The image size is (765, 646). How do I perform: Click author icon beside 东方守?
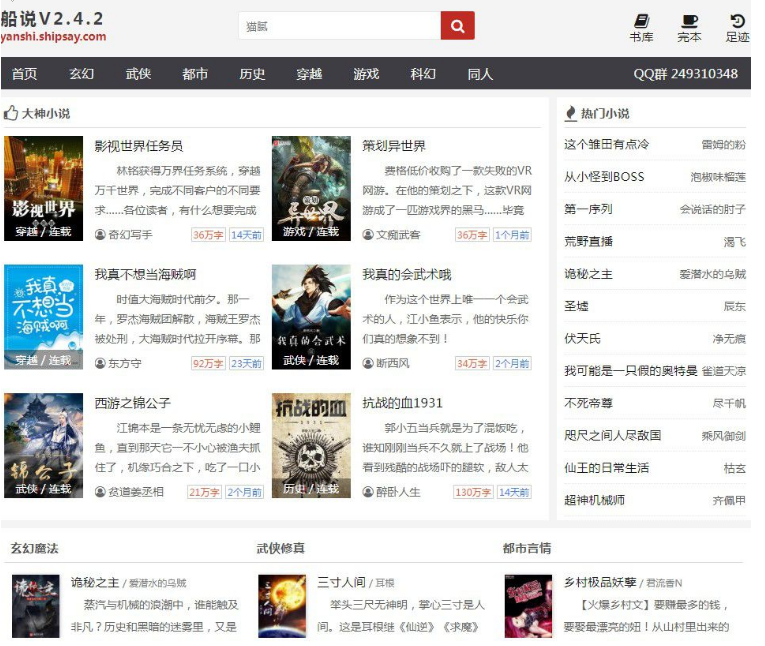click(100, 363)
